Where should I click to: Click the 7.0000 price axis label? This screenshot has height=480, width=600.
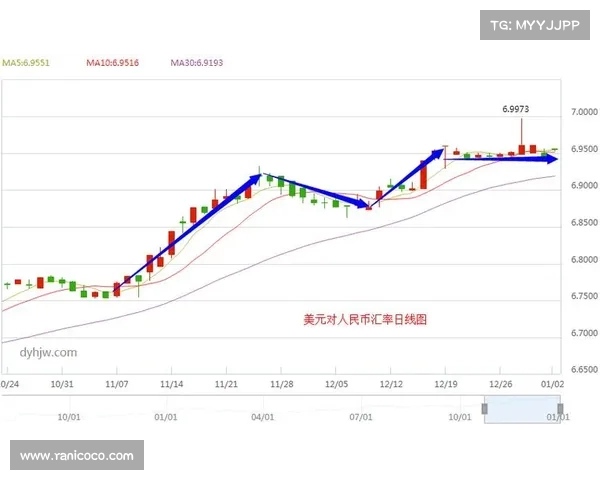[584, 112]
